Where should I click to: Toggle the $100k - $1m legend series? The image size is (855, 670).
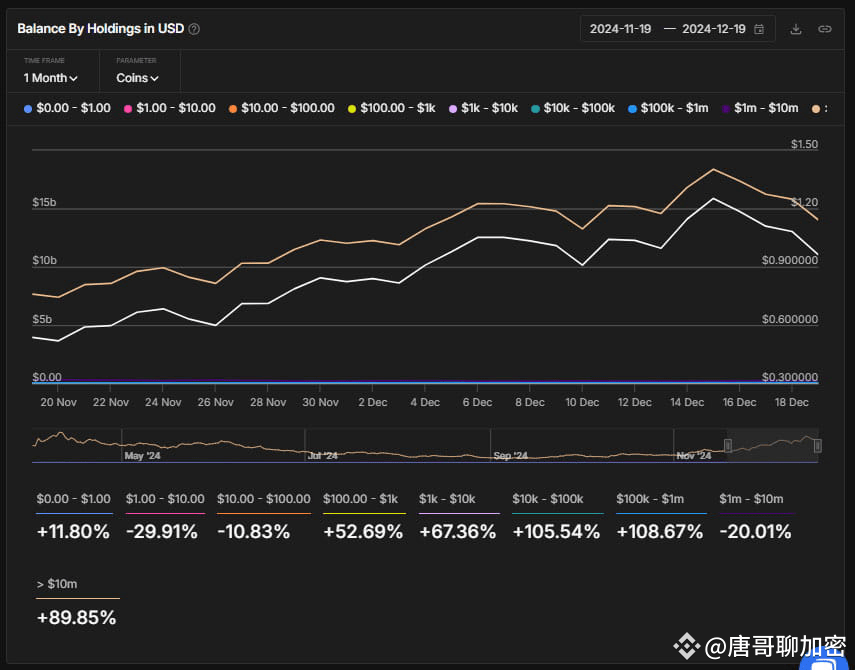[x=668, y=108]
